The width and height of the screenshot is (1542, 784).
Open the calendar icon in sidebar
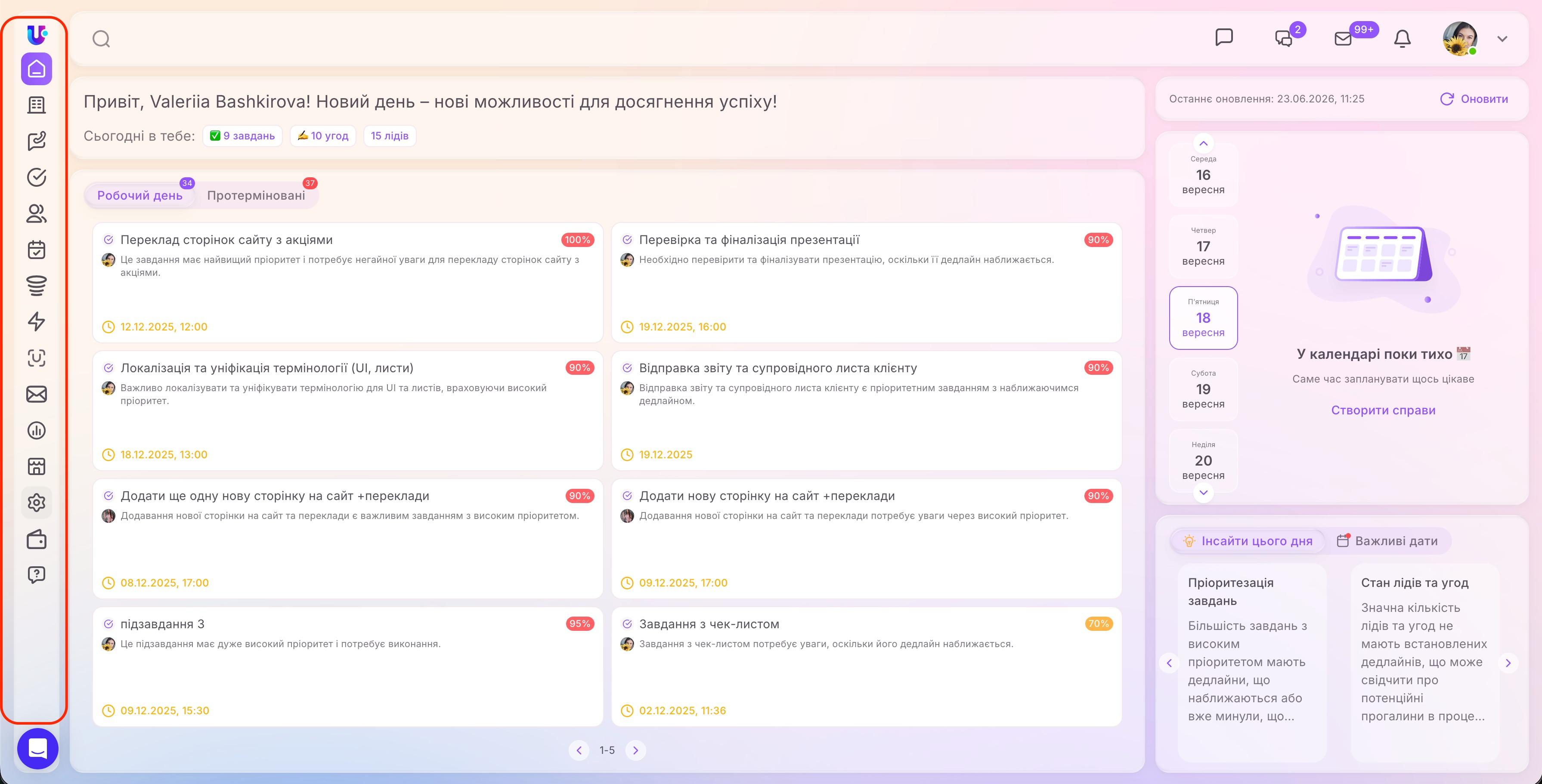(37, 250)
